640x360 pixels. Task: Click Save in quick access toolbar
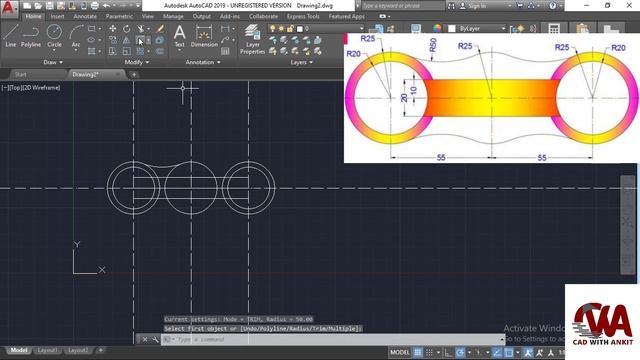pos(49,6)
